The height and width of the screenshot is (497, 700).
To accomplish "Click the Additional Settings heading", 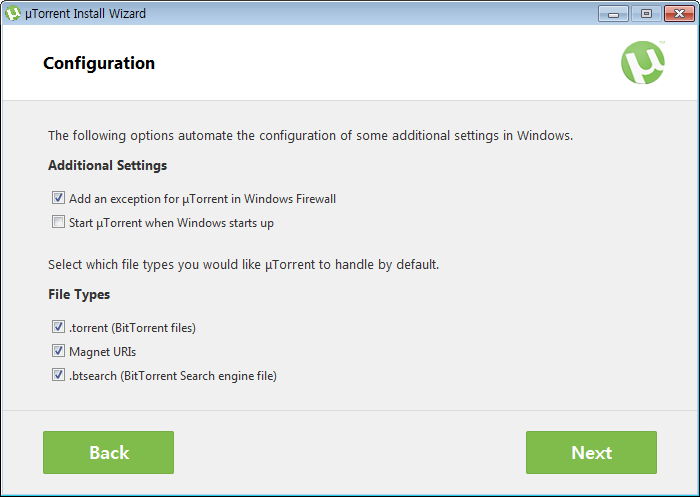I will 108,166.
